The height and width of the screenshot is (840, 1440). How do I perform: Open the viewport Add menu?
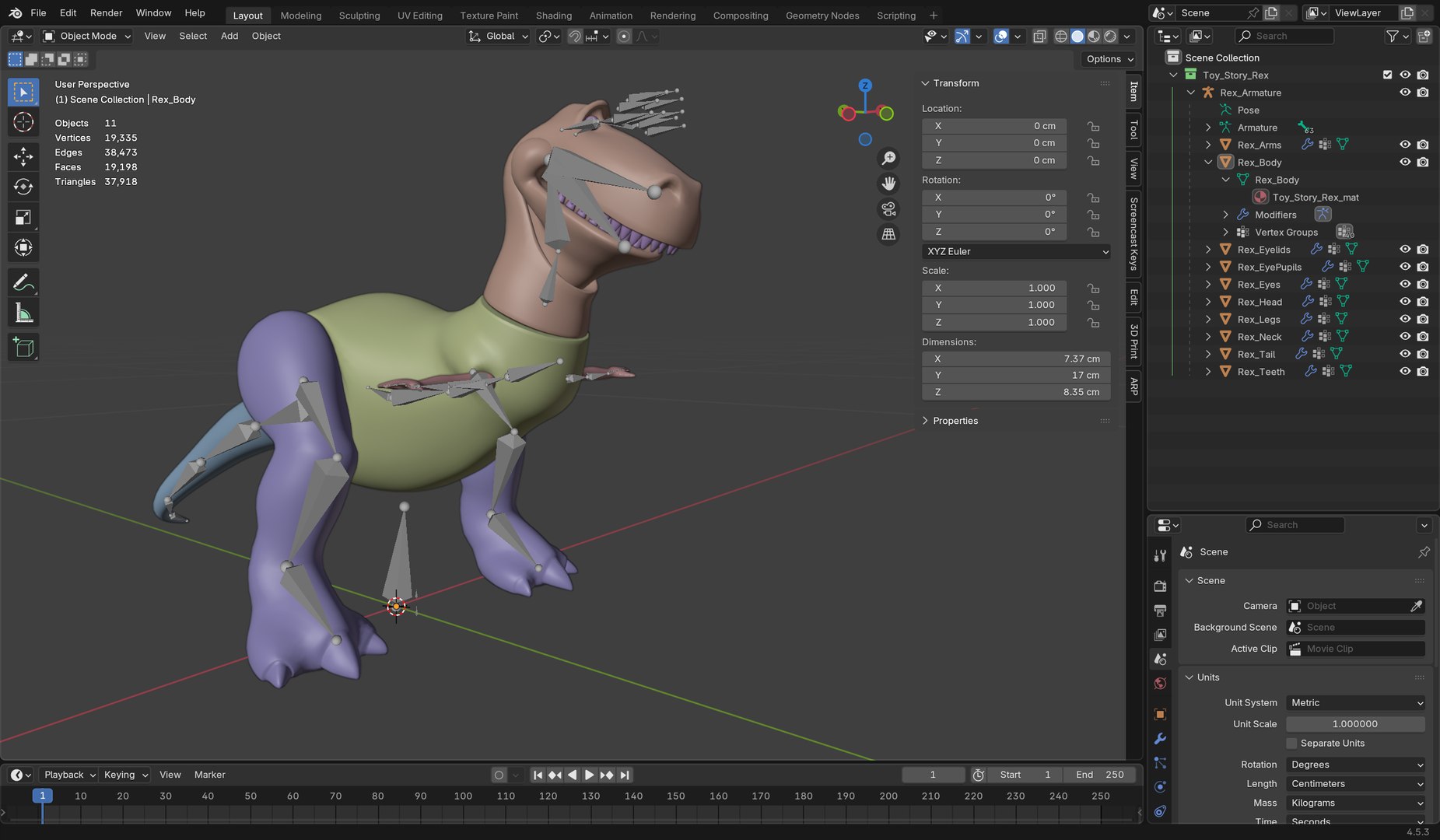[229, 36]
